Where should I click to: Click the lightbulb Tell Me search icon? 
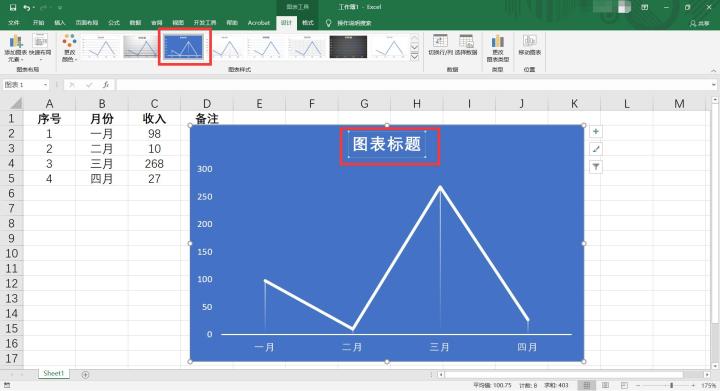click(328, 22)
